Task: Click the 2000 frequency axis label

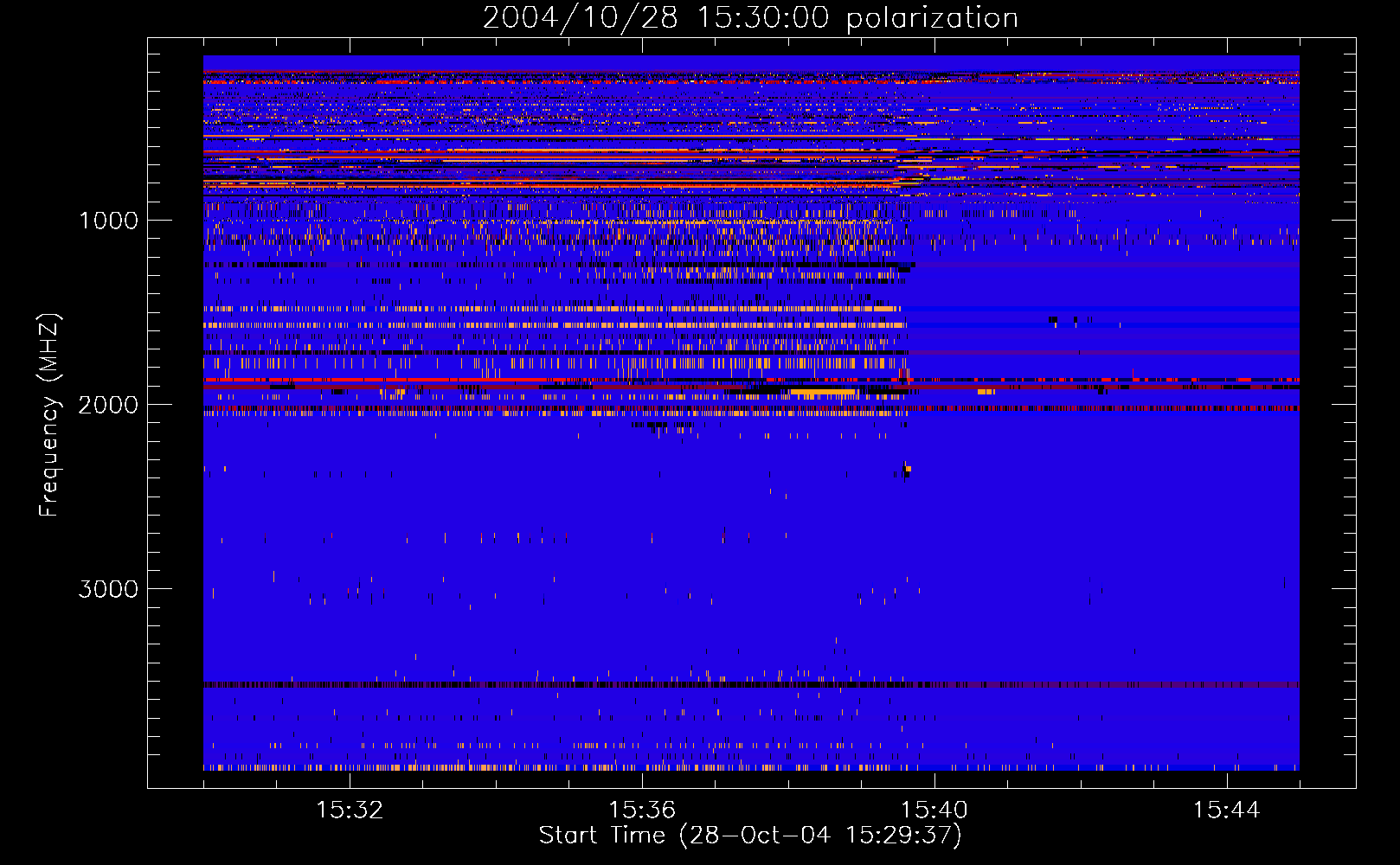Action: (109, 405)
